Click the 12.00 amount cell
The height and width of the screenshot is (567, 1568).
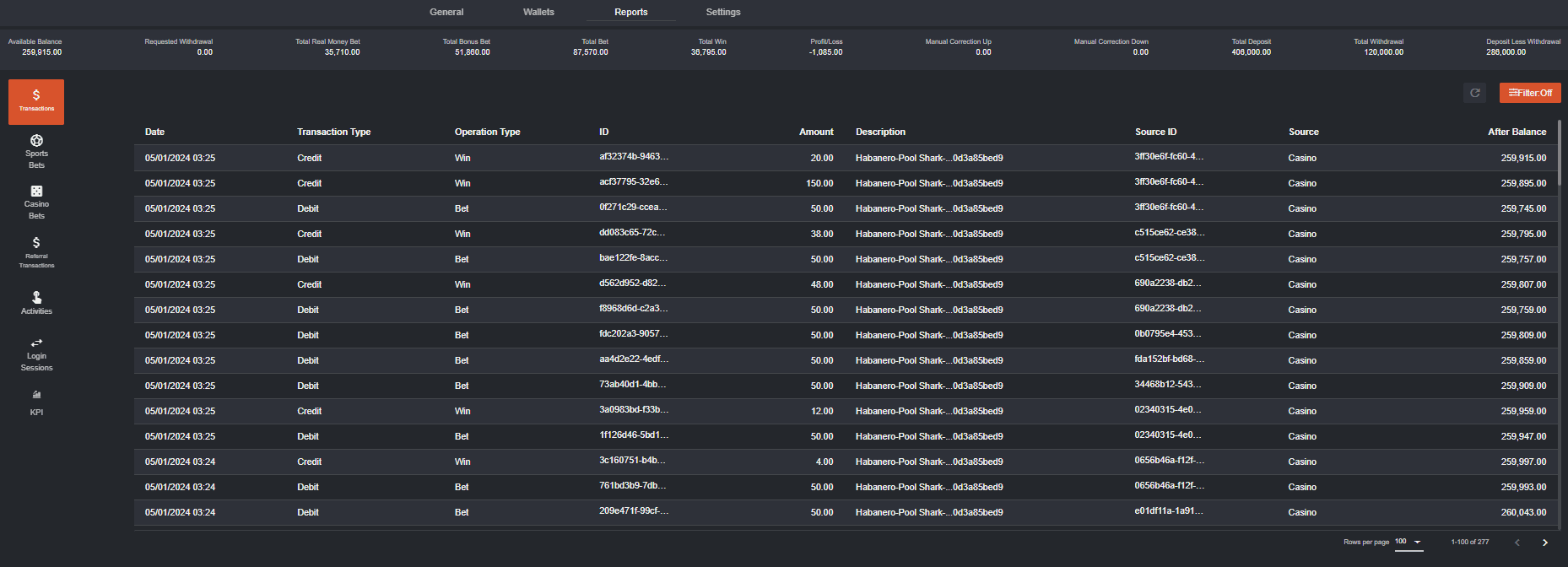point(822,411)
